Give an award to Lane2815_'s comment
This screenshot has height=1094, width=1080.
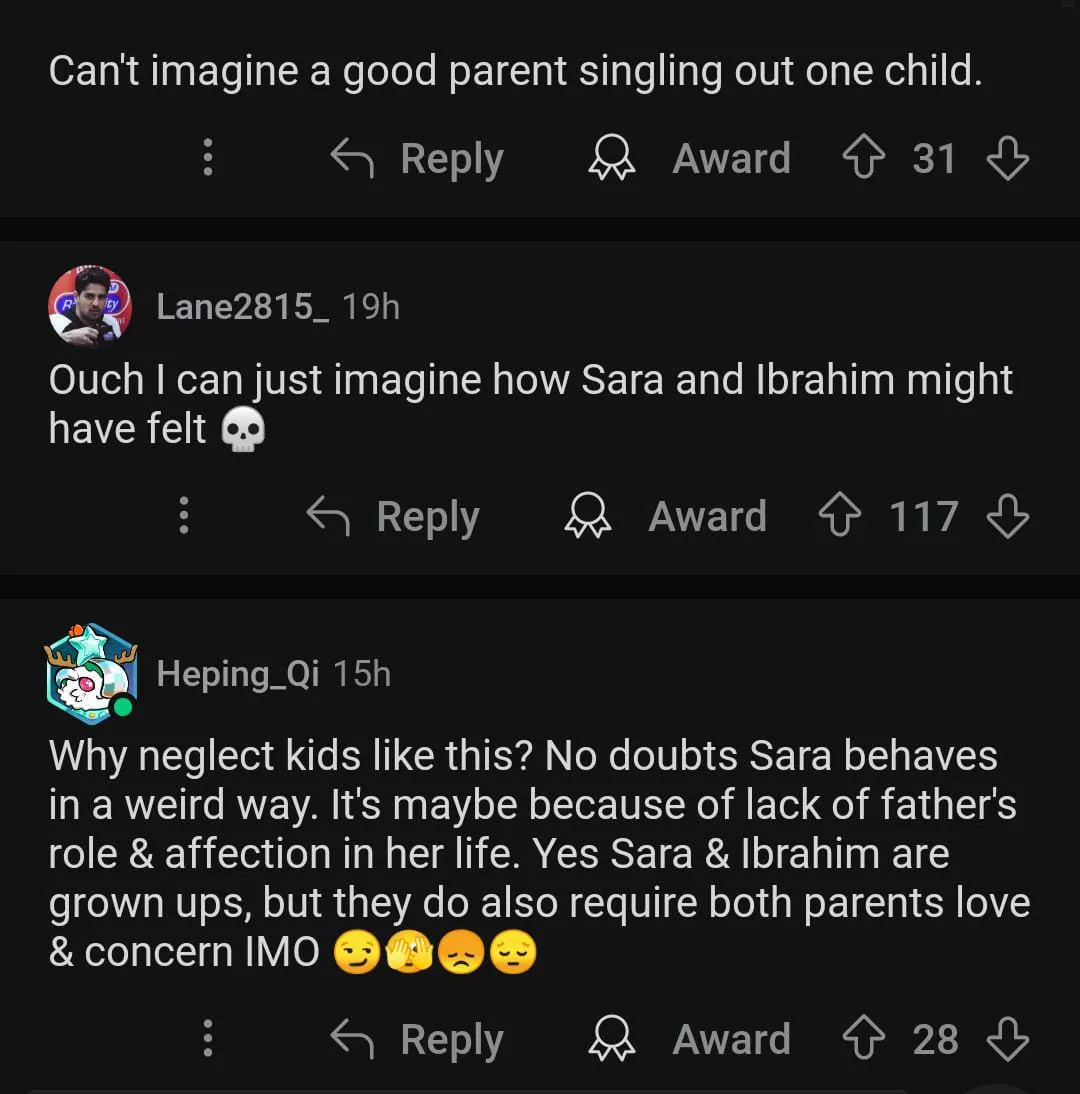point(666,517)
